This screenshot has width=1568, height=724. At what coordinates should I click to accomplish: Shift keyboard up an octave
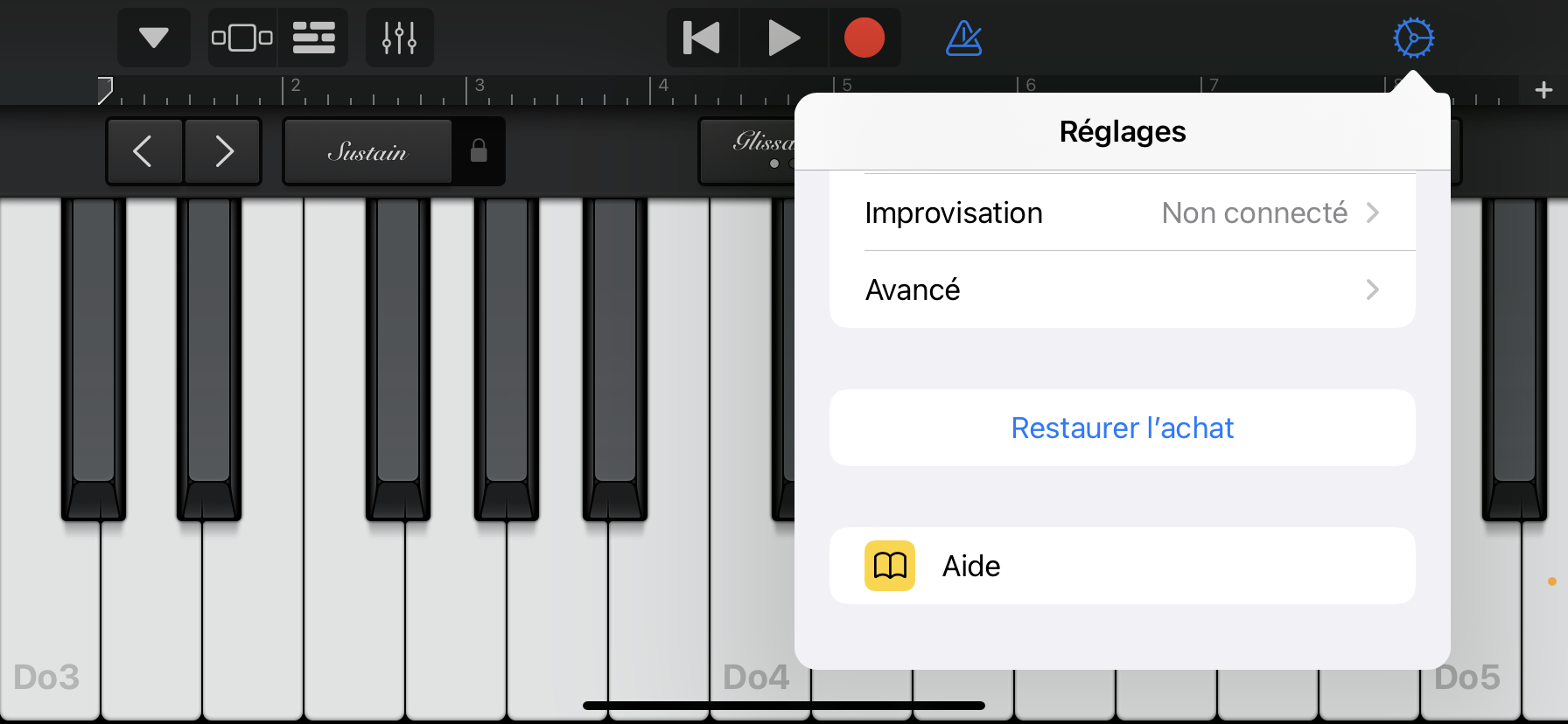223,151
